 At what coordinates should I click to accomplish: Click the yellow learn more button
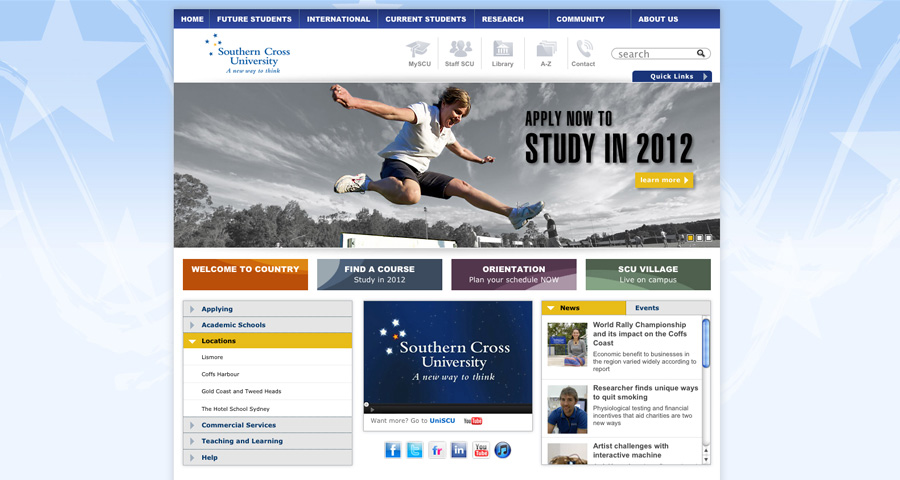pyautogui.click(x=664, y=180)
